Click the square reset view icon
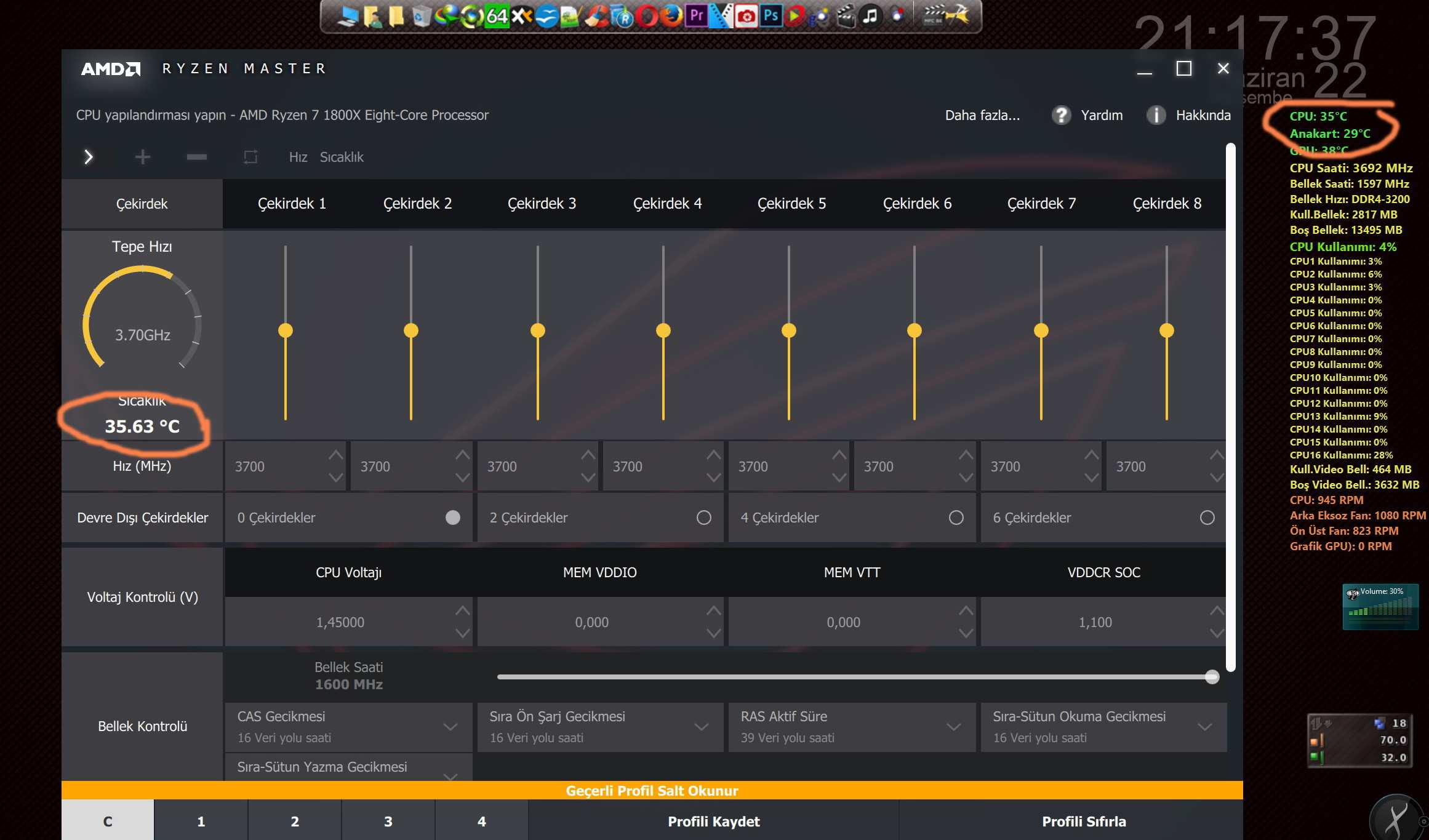 click(x=250, y=157)
